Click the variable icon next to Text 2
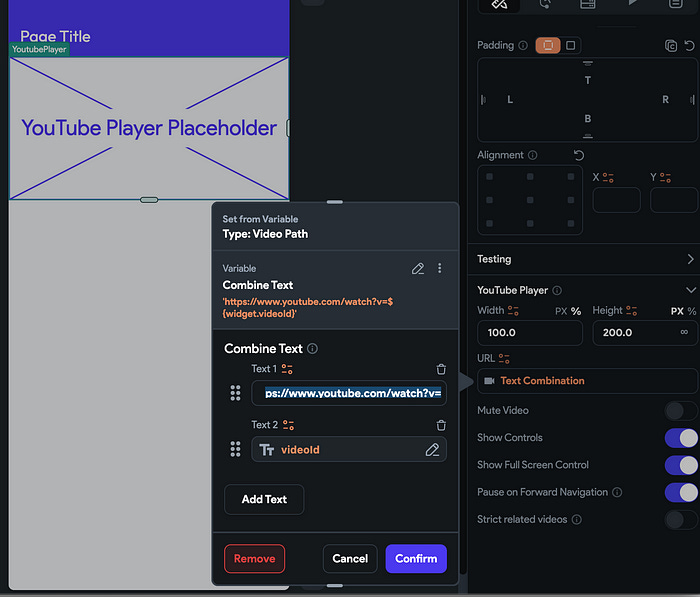The image size is (700, 597). (x=288, y=425)
